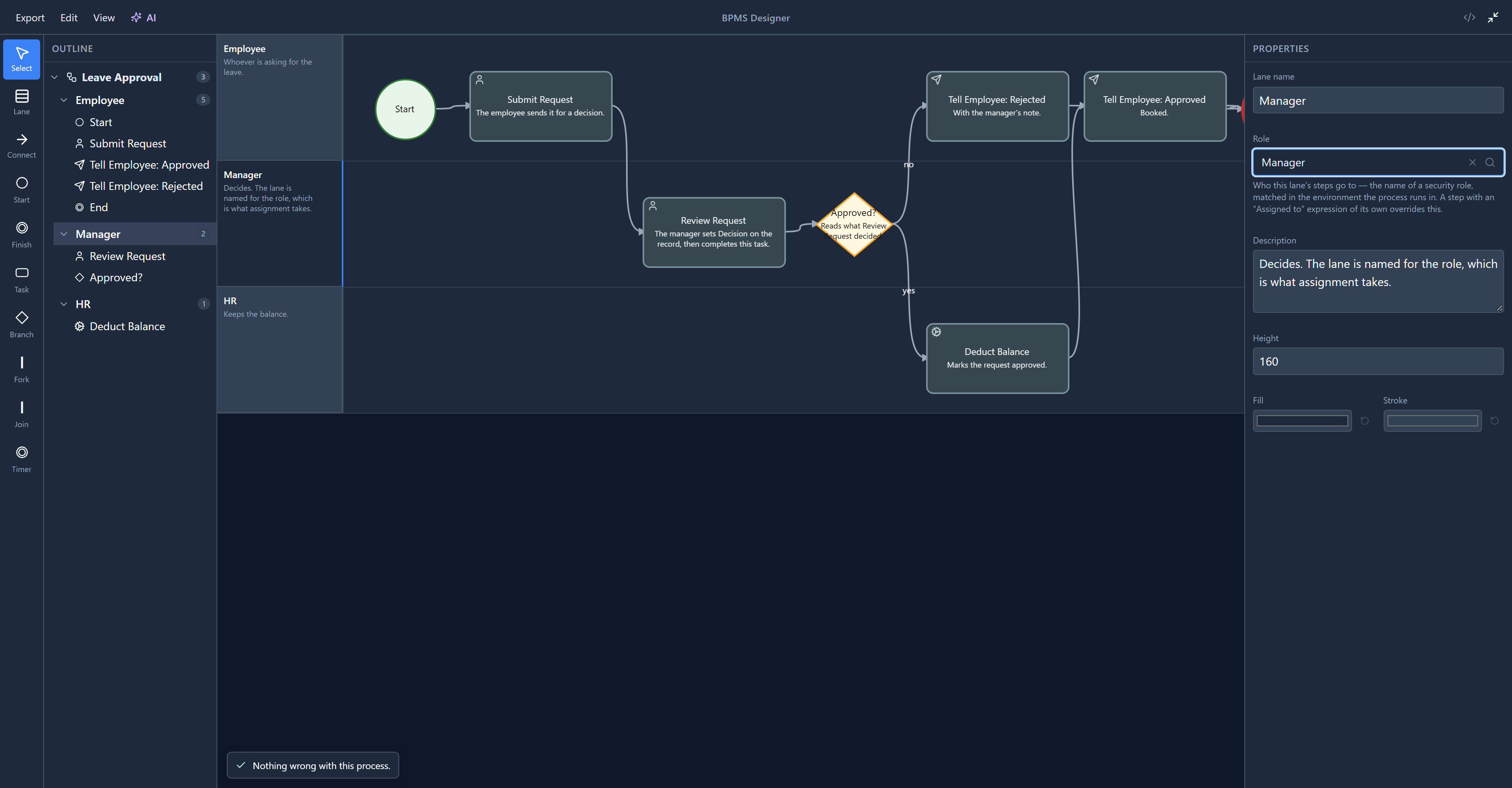
Task: Click the Description text area
Action: (x=1378, y=281)
